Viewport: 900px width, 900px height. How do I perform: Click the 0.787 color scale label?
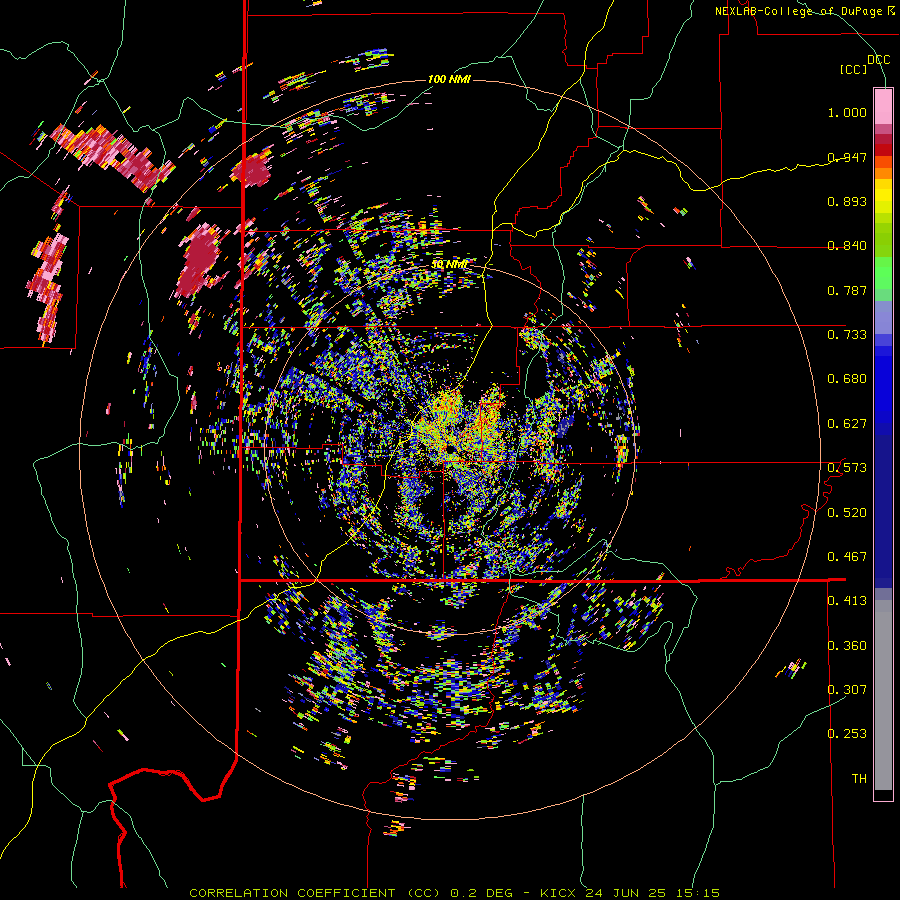pos(847,290)
